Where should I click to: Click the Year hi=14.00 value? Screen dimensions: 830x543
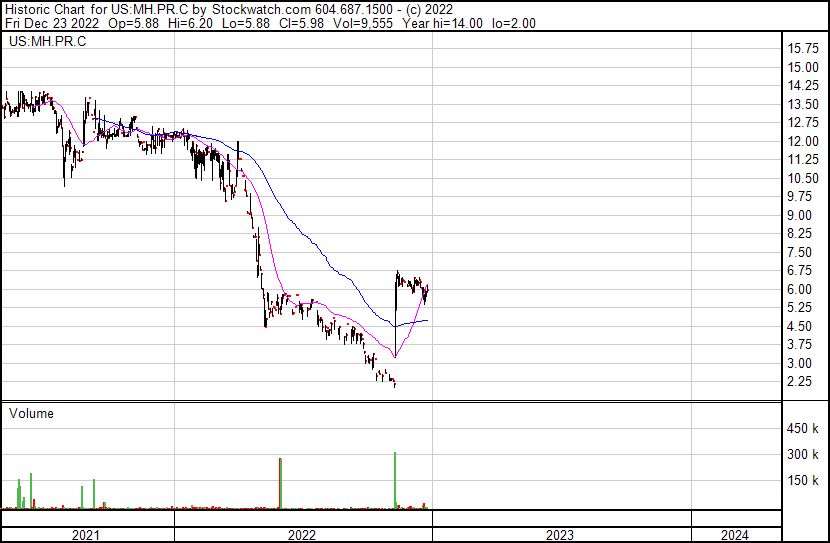(443, 24)
